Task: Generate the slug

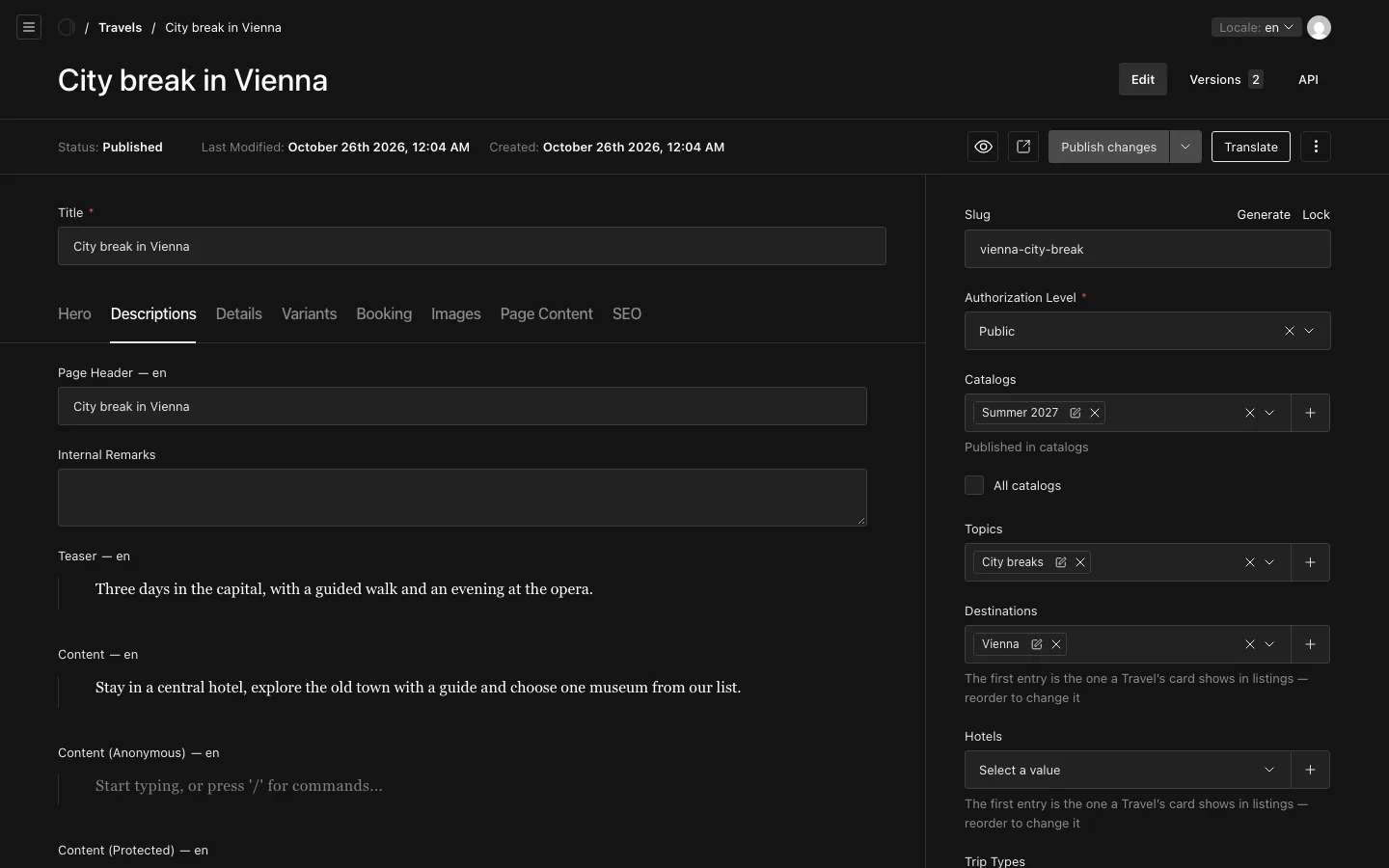Action: pos(1264,214)
